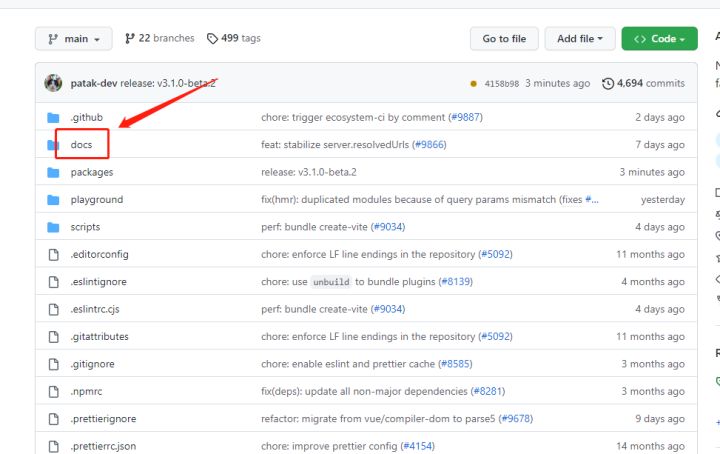Screen dimensions: 720x454
Task: Open the .eslintignore file
Action: pos(98,282)
